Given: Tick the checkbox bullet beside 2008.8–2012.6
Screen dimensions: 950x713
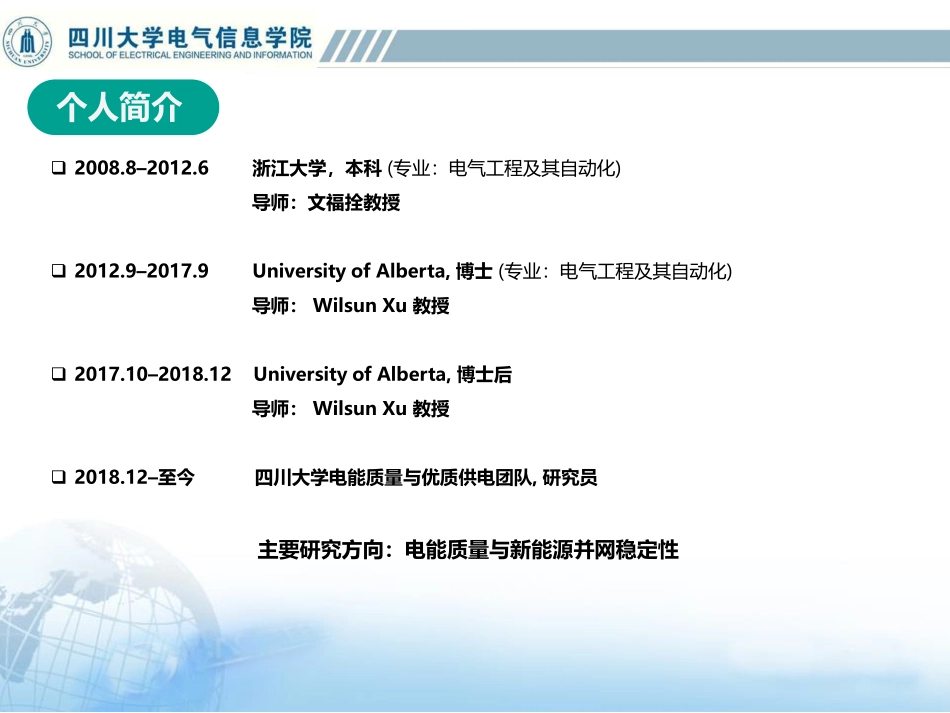Looking at the screenshot, I should pyautogui.click(x=59, y=169).
